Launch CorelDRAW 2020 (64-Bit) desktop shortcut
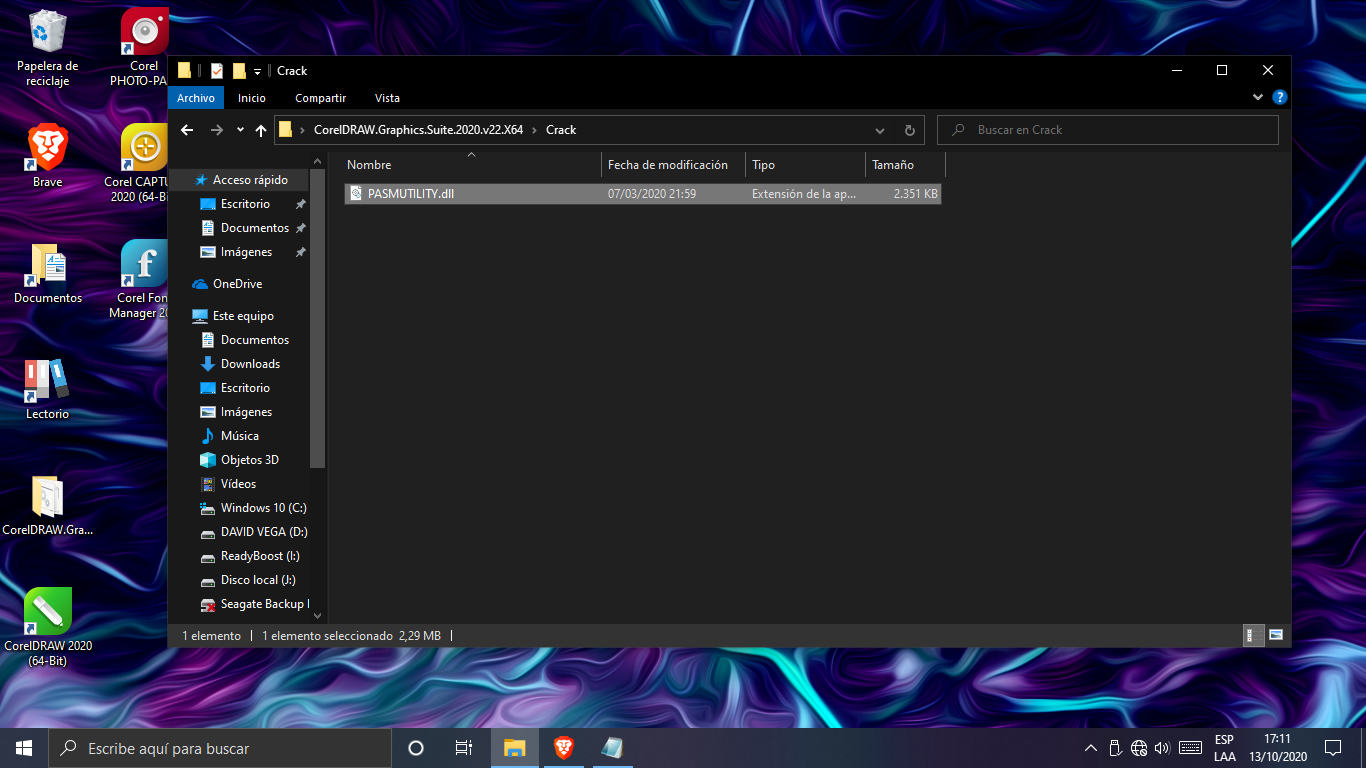1366x768 pixels. point(47,627)
